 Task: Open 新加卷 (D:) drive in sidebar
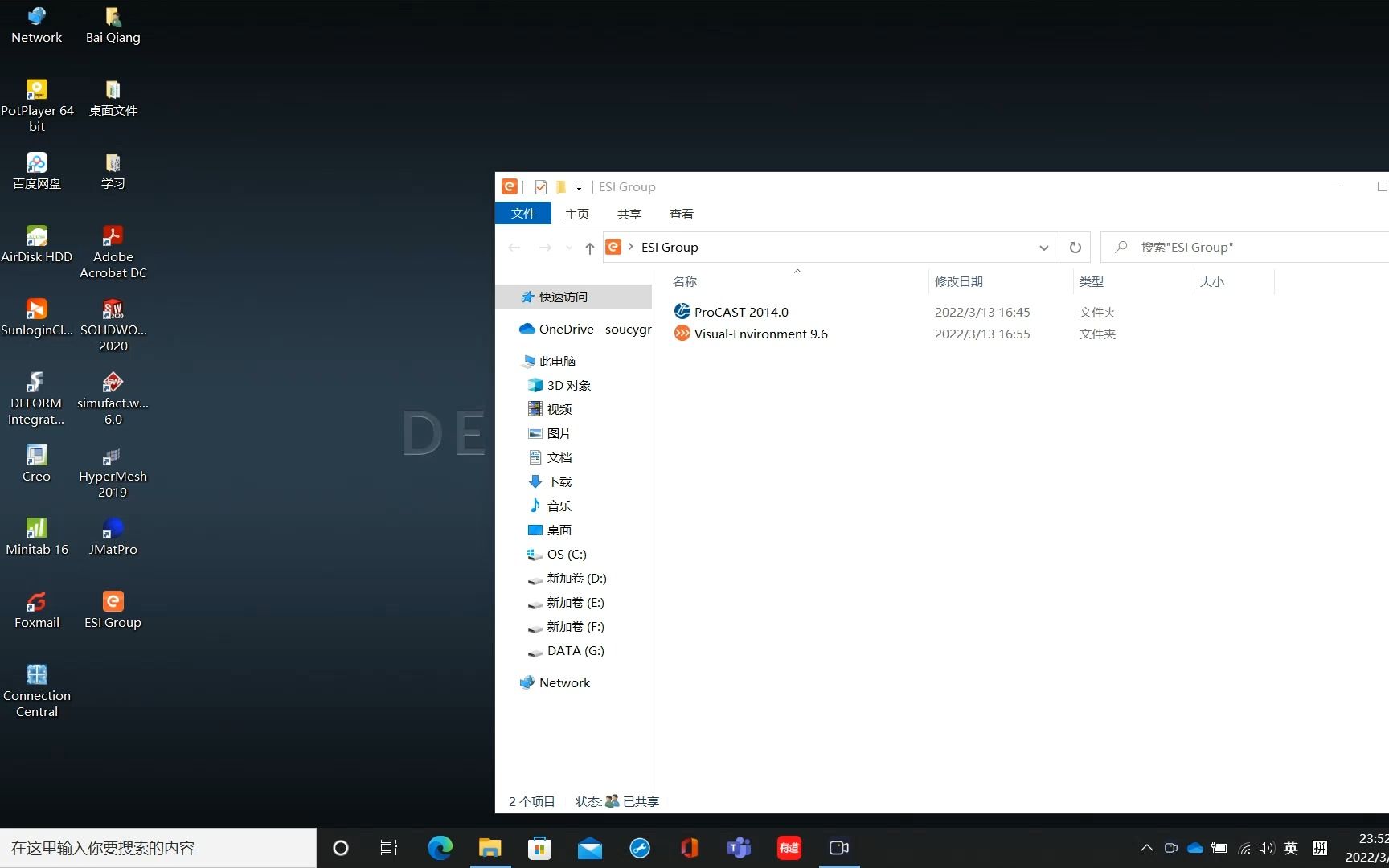tap(567, 578)
